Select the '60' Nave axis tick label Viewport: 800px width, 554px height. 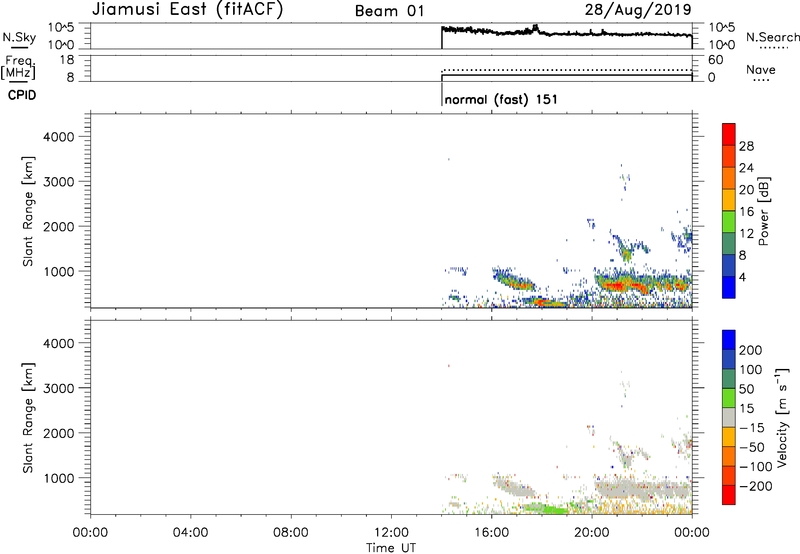[716, 60]
